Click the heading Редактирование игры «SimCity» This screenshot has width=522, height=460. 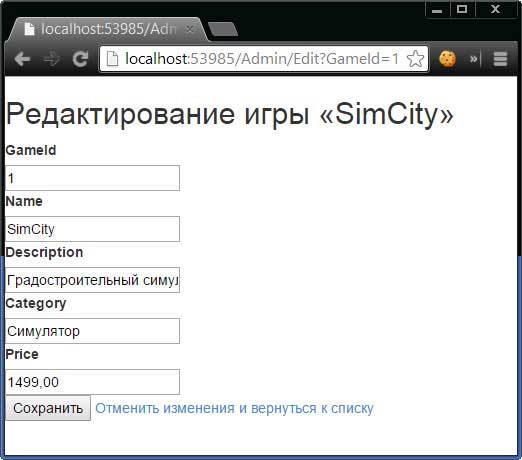pos(230,114)
